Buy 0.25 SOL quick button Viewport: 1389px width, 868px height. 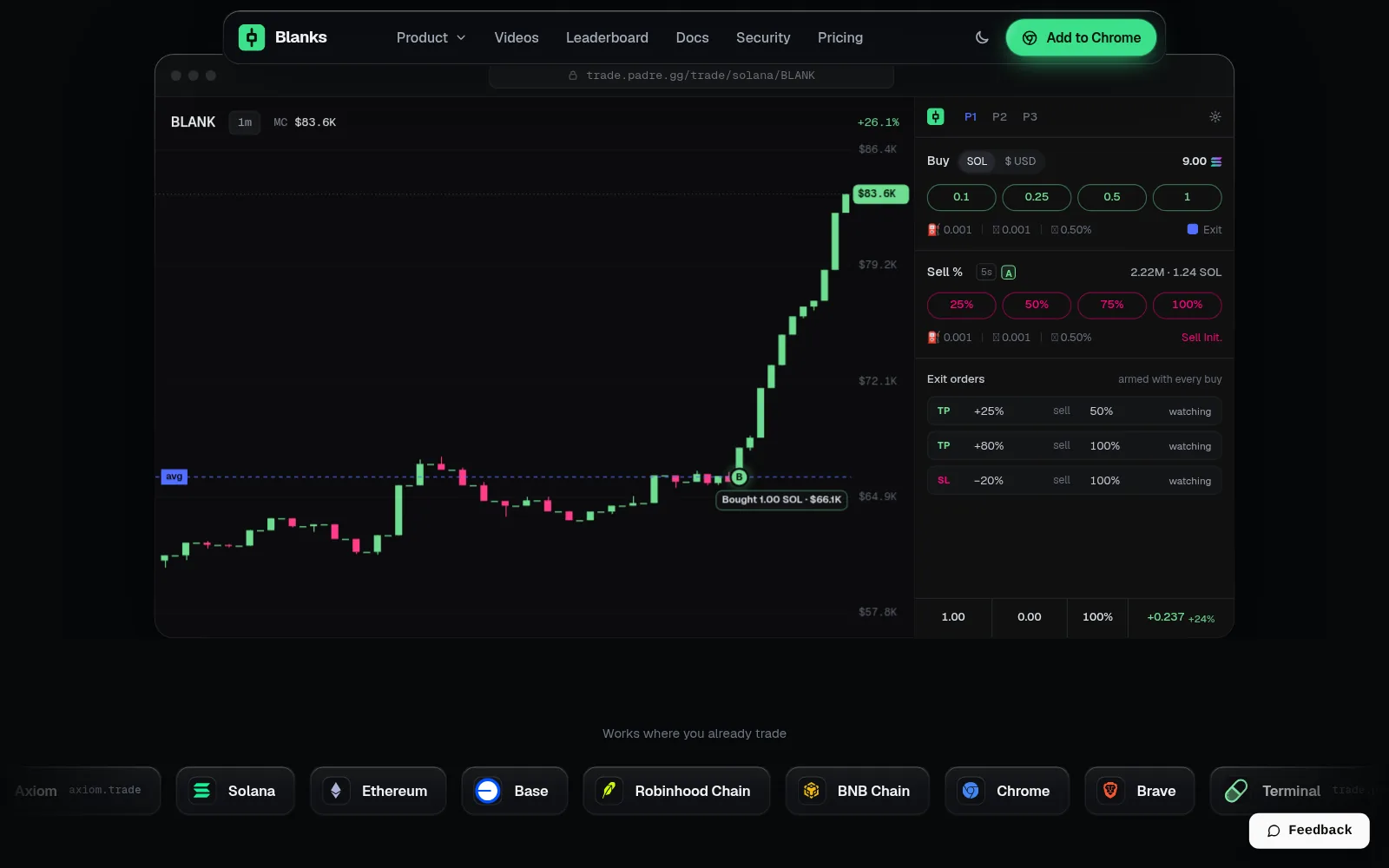point(1037,197)
